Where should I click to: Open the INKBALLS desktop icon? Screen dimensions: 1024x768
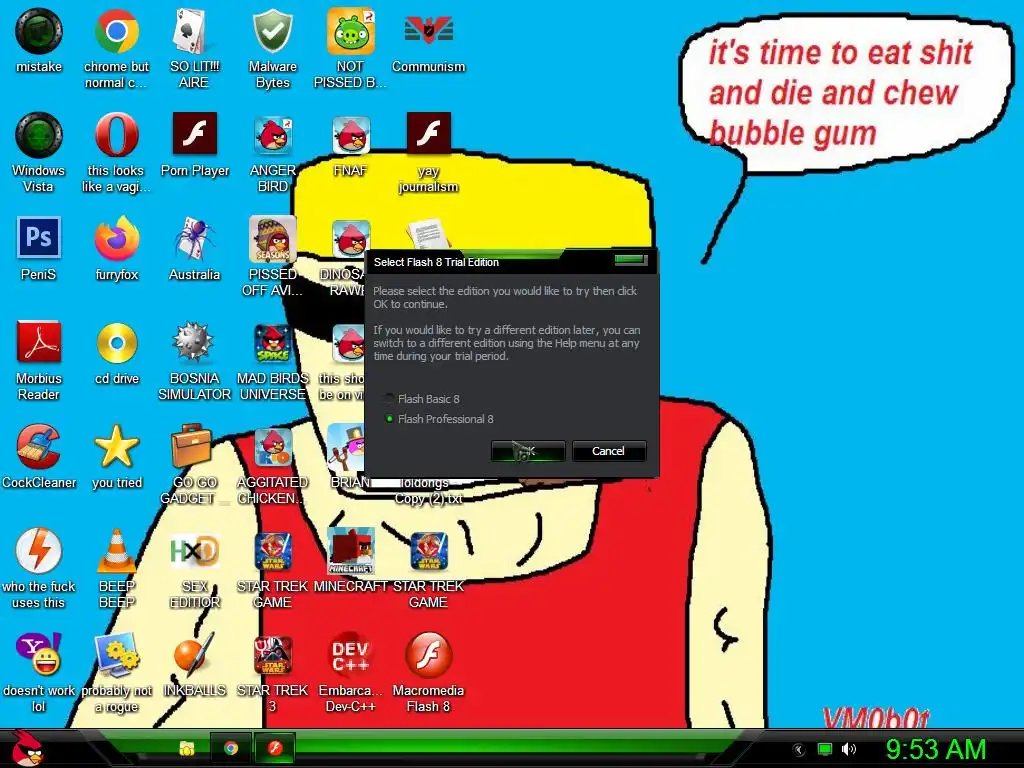(194, 654)
